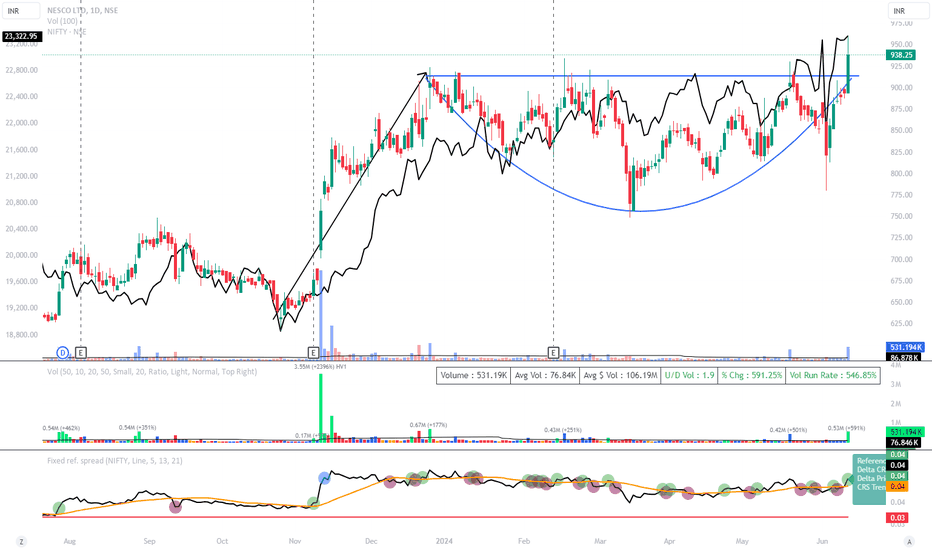Image resolution: width=932 pixels, height=550 pixels.
Task: Click the Apr label on time axis
Action: click(x=669, y=541)
